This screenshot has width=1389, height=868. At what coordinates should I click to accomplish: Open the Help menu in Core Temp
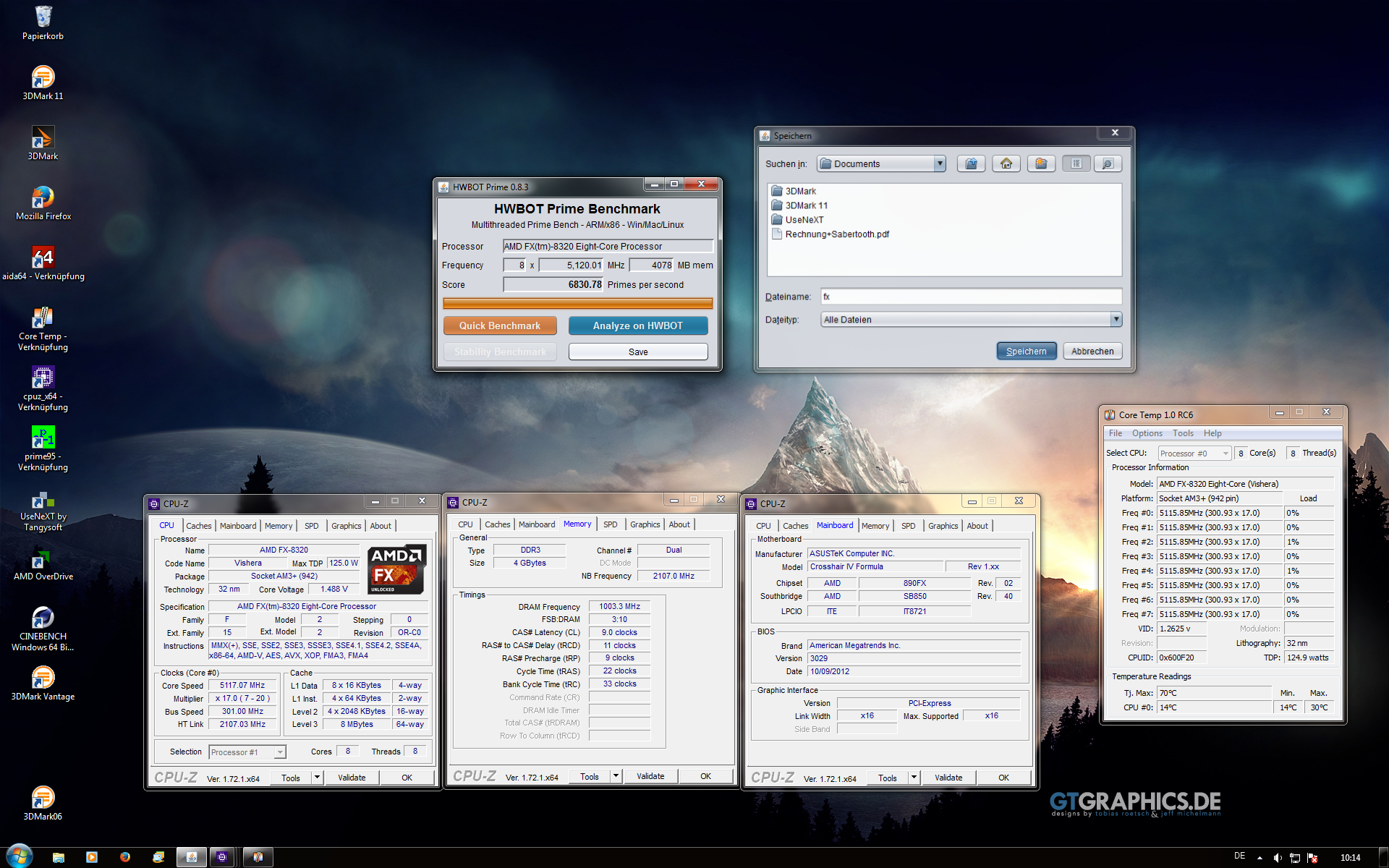(x=1212, y=433)
